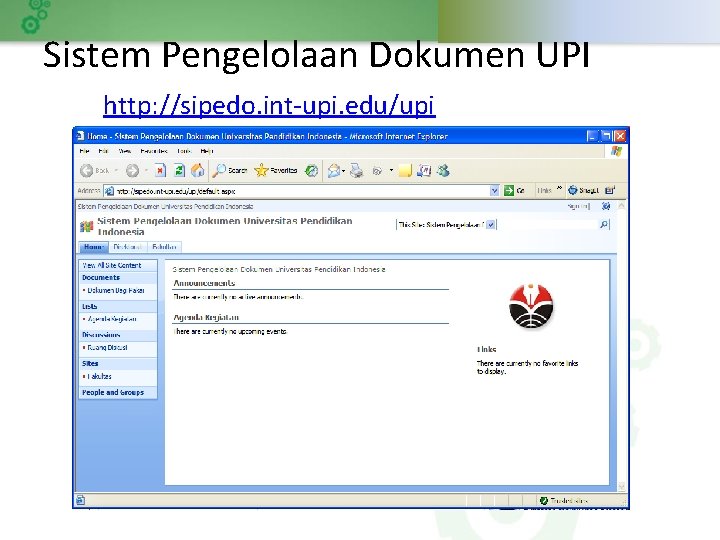The image size is (720, 540).
Task: Open Ruang Diskusi discussion link
Action: (107, 348)
